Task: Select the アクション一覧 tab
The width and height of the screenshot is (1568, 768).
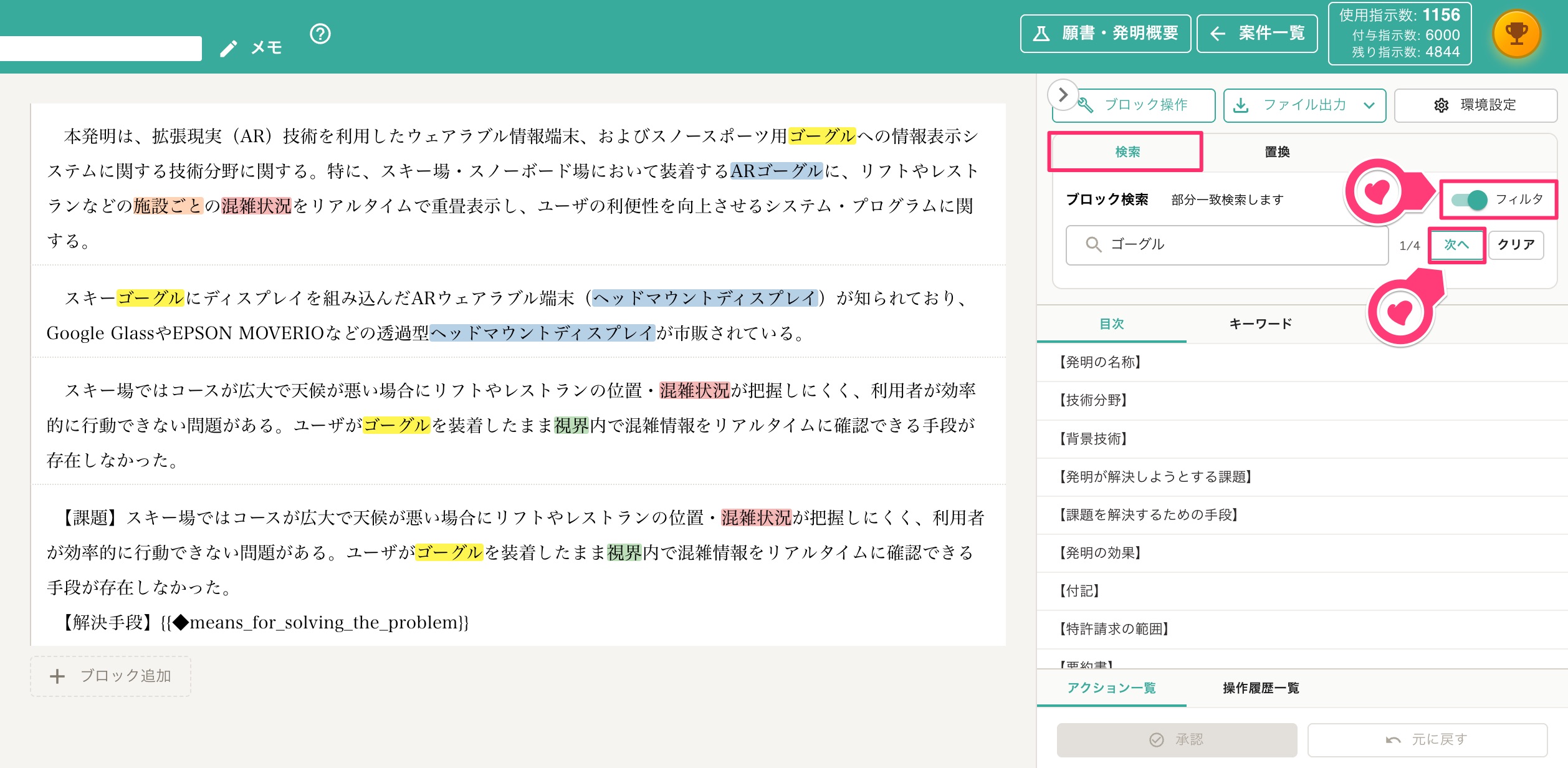Action: click(1111, 688)
